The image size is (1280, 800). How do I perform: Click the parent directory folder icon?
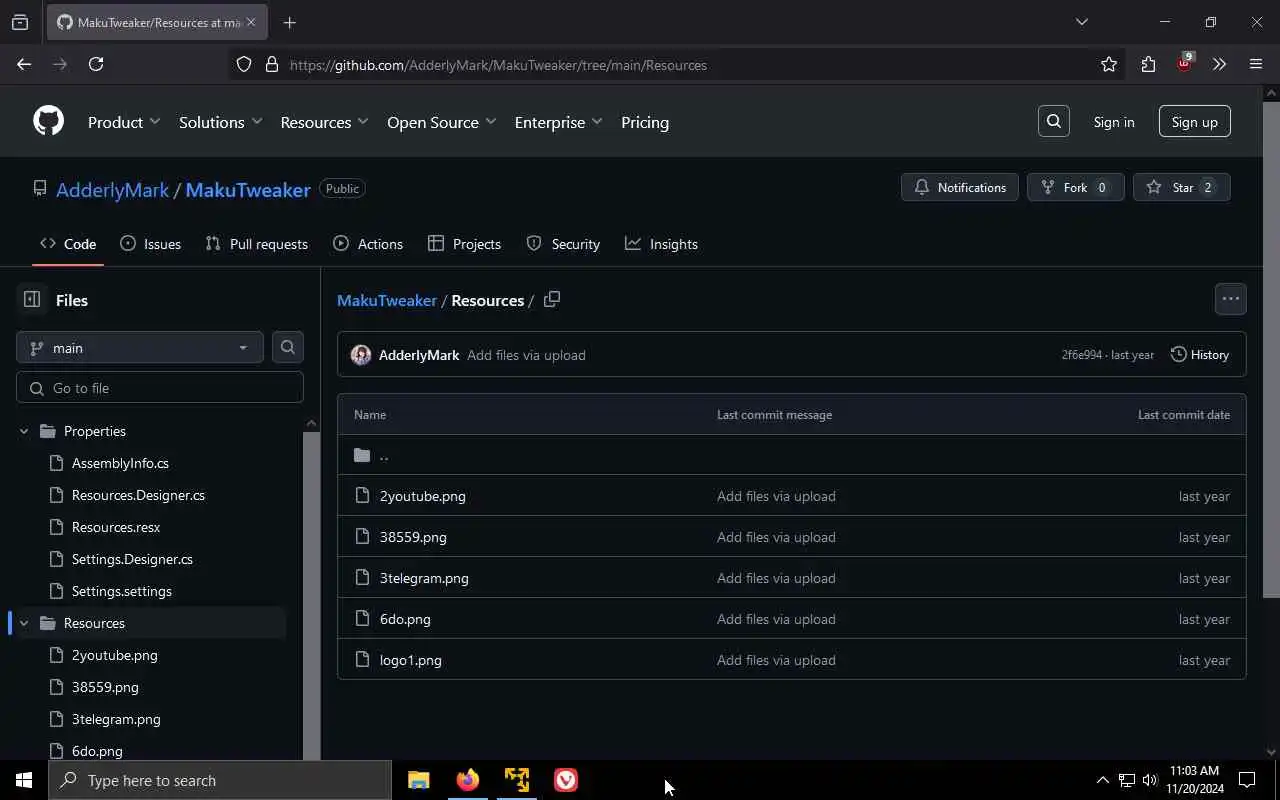point(362,455)
